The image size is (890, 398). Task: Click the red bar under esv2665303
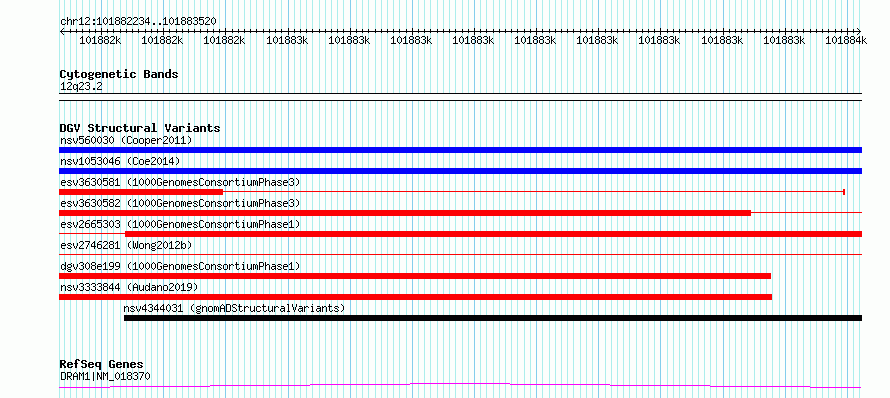493,234
